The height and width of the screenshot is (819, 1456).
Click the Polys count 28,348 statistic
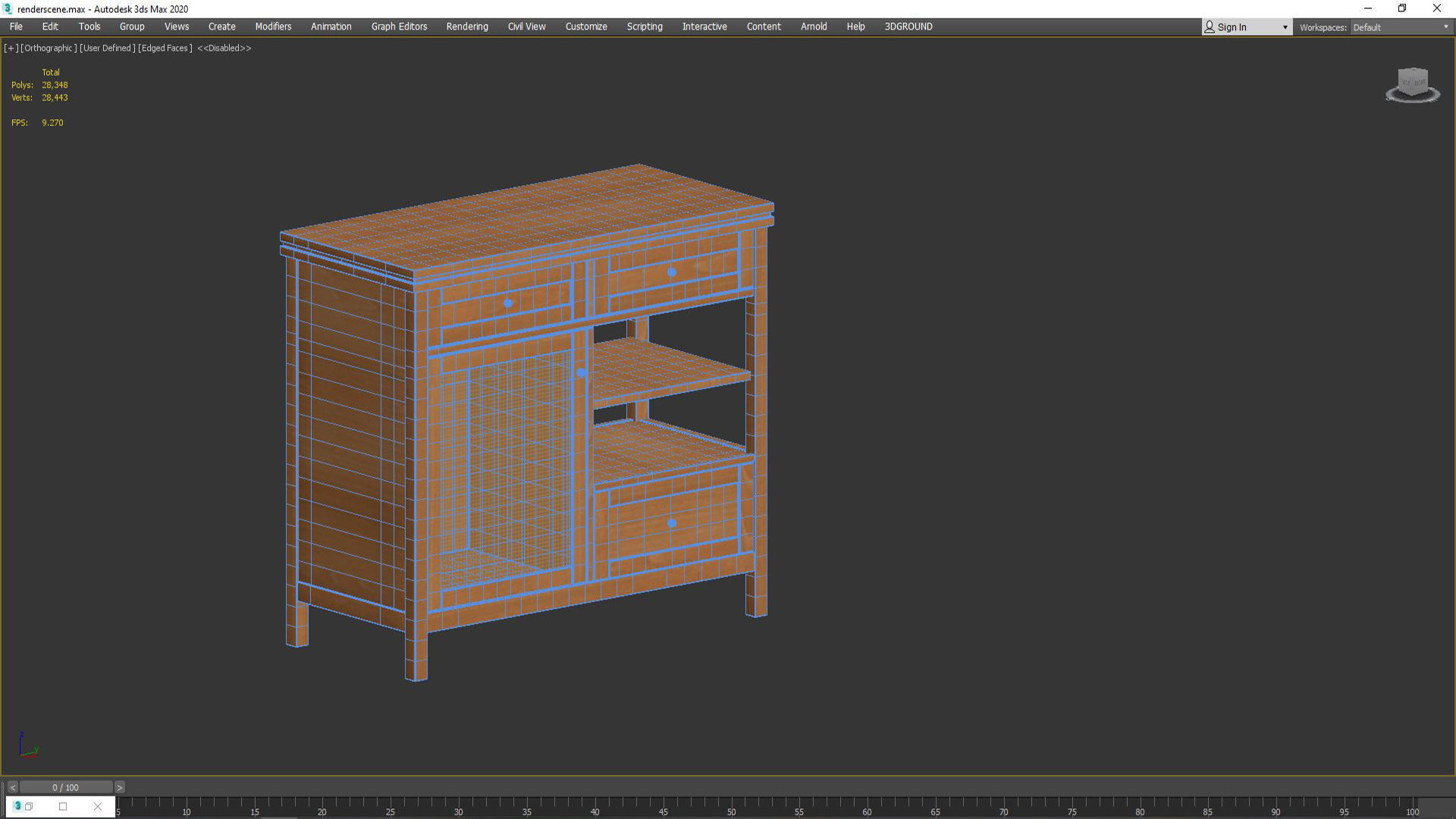tap(55, 85)
